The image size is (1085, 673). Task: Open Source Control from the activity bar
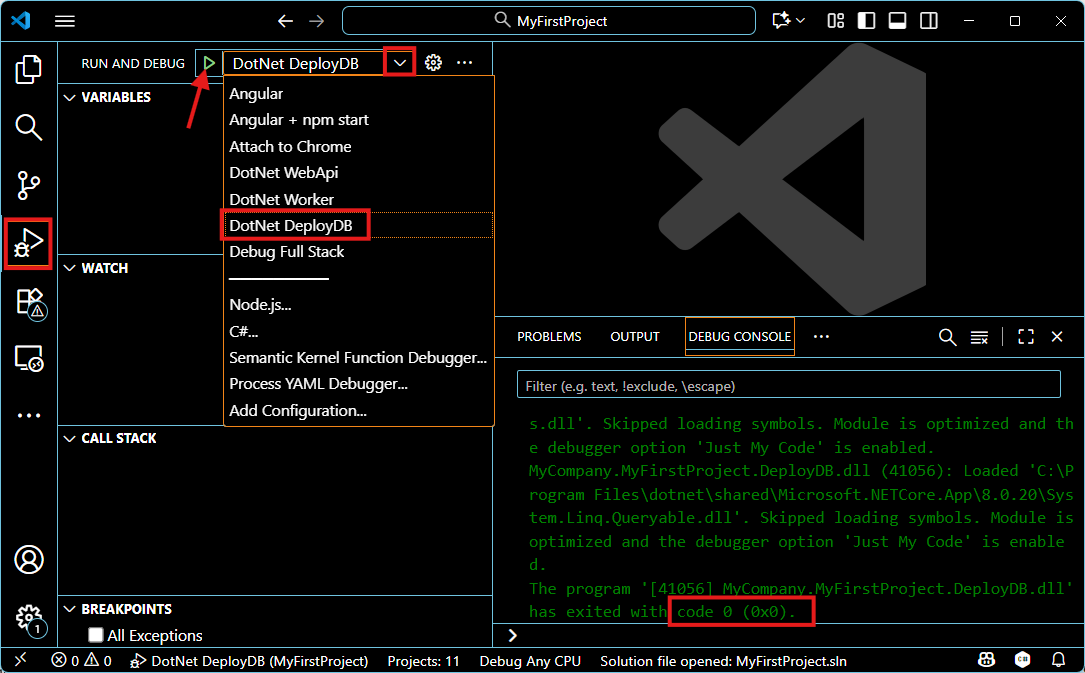click(x=28, y=185)
